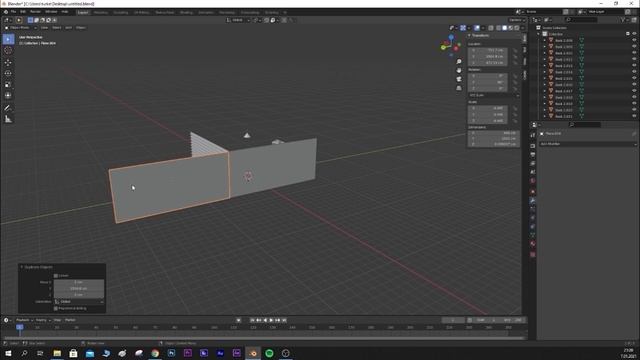
Task: Open the Physics properties tab
Action: point(533,218)
